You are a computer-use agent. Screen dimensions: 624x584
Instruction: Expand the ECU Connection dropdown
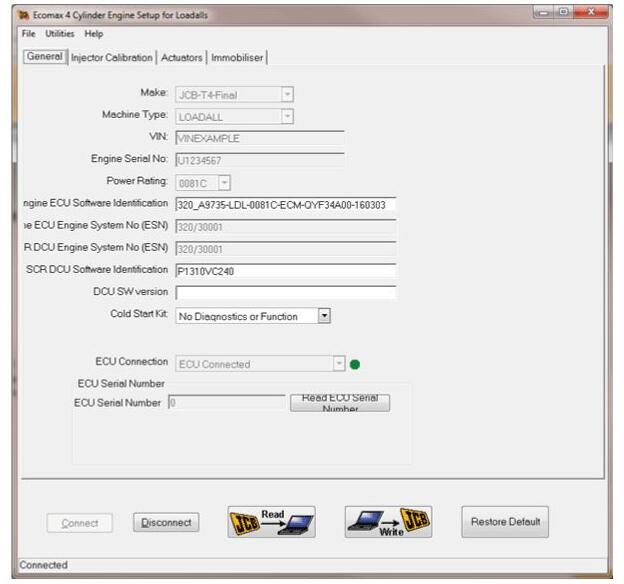(339, 364)
